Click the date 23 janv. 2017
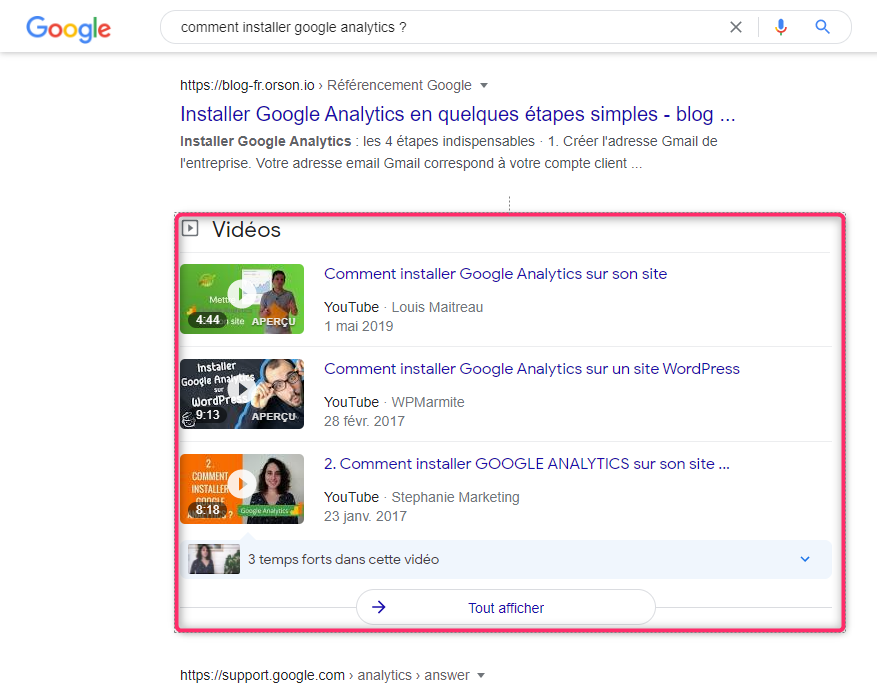The image size is (877, 688). 365,516
